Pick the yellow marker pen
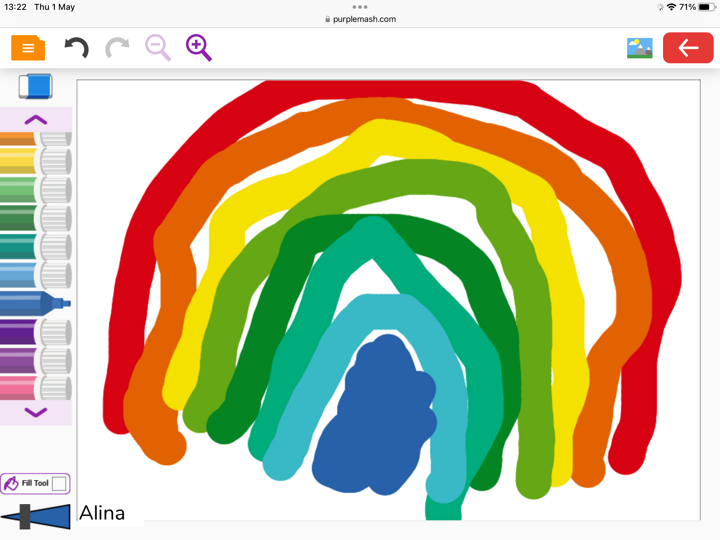The image size is (720, 540). coord(36,161)
